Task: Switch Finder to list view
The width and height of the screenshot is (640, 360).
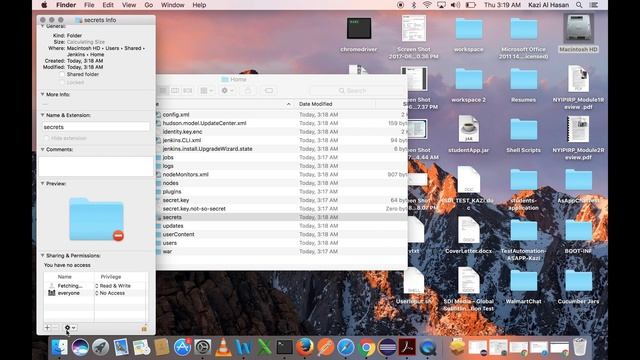Action: 163,91
